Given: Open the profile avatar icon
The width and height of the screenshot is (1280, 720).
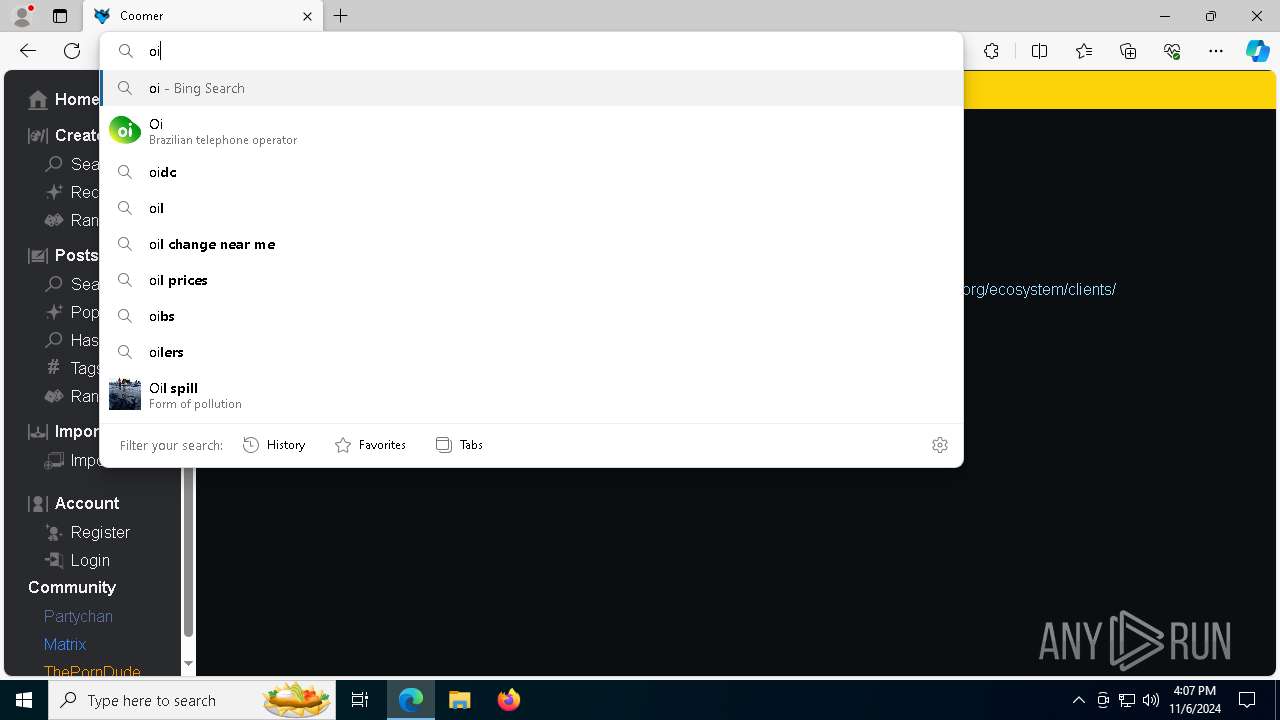Looking at the screenshot, I should tap(21, 16).
